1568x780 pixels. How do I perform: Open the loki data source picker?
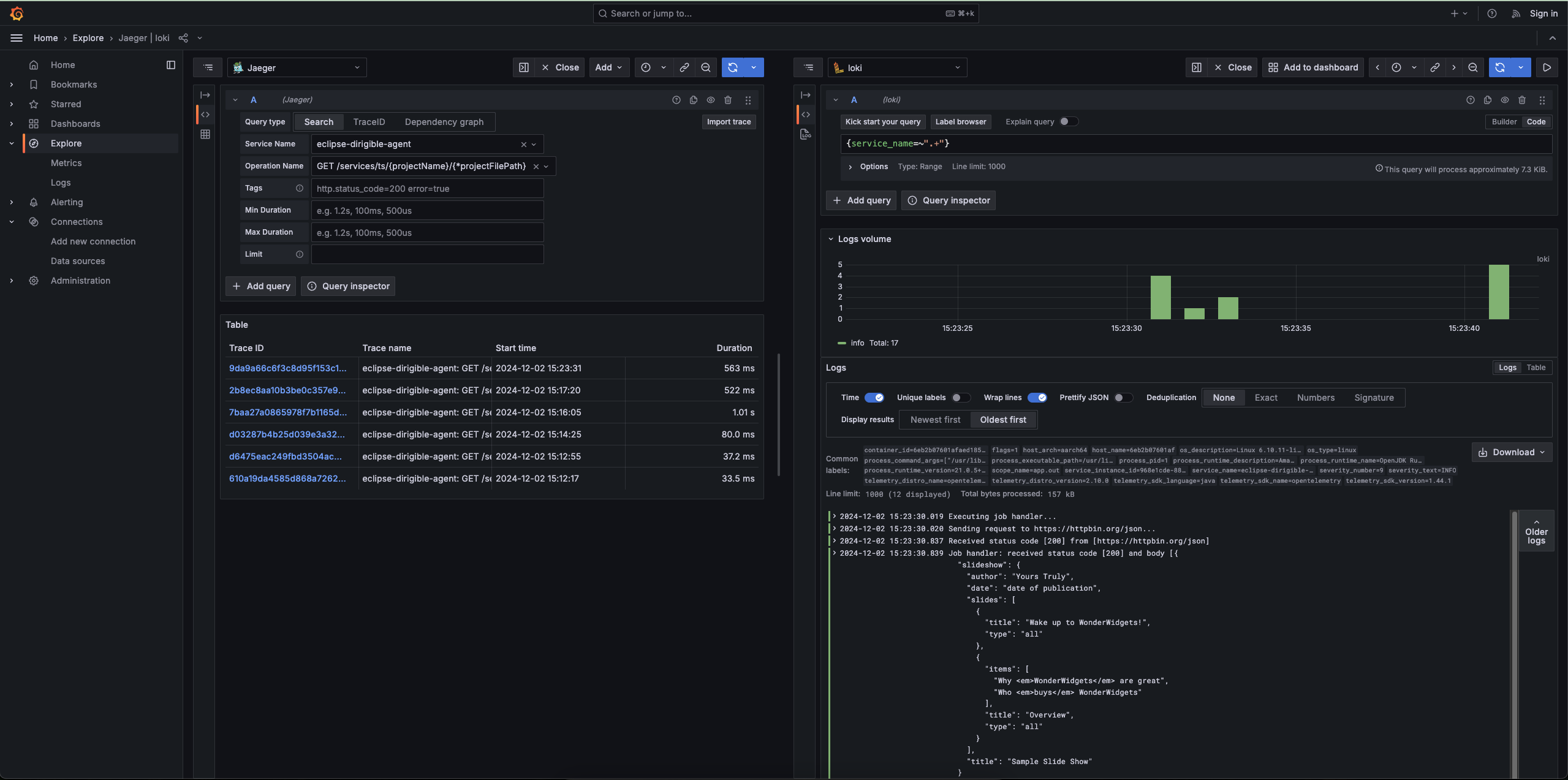898,67
